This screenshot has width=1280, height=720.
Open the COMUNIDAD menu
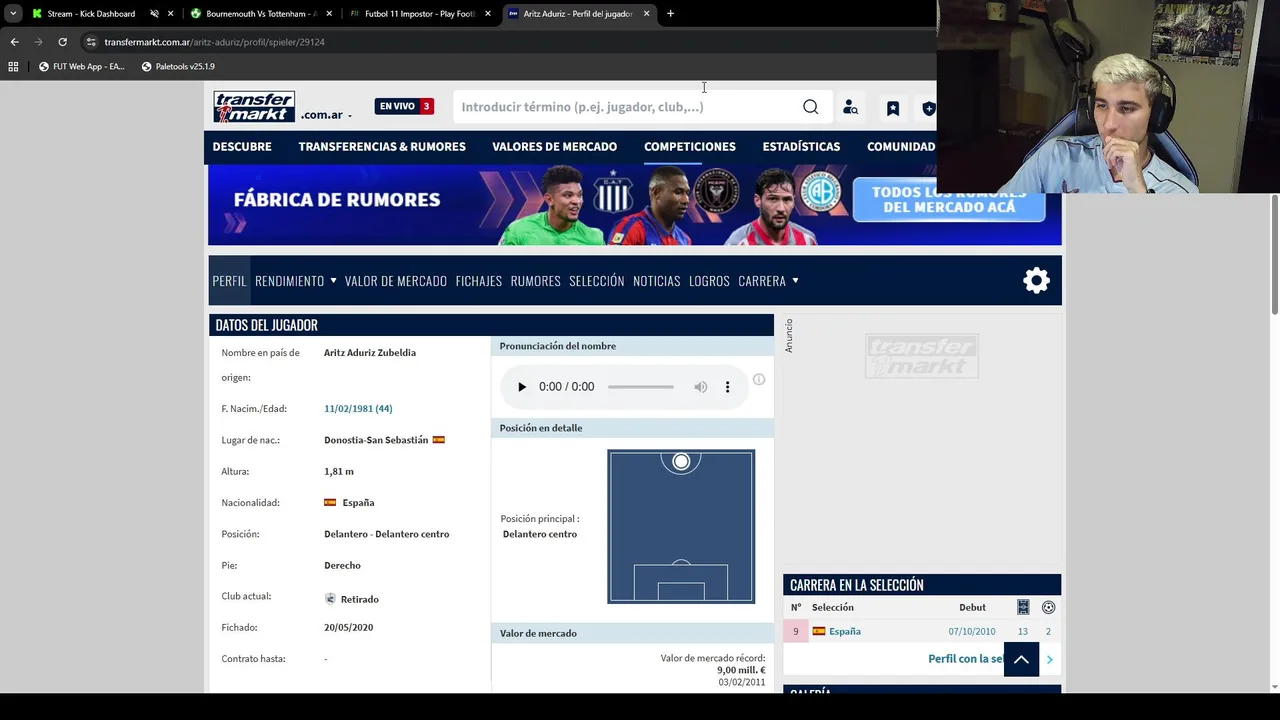[901, 147]
